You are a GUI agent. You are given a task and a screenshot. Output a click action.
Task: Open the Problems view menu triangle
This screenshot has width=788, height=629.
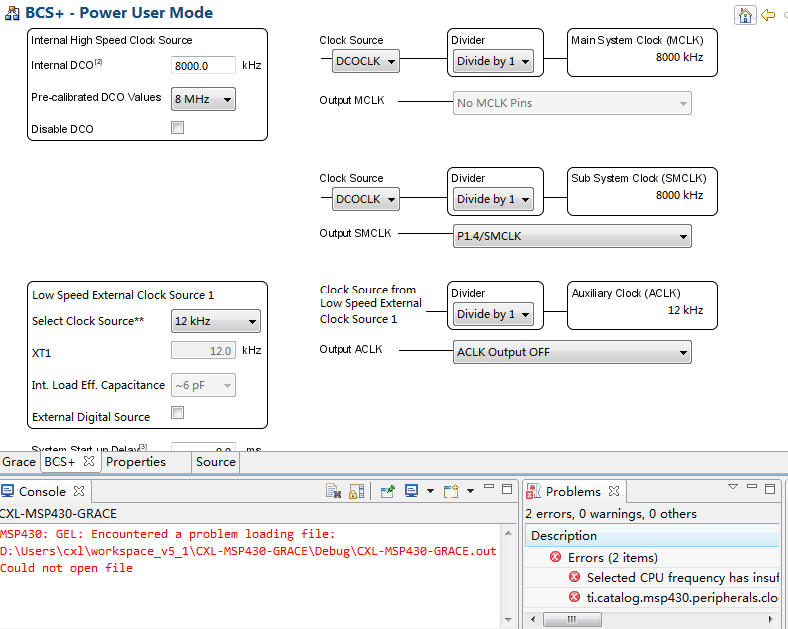[733, 486]
